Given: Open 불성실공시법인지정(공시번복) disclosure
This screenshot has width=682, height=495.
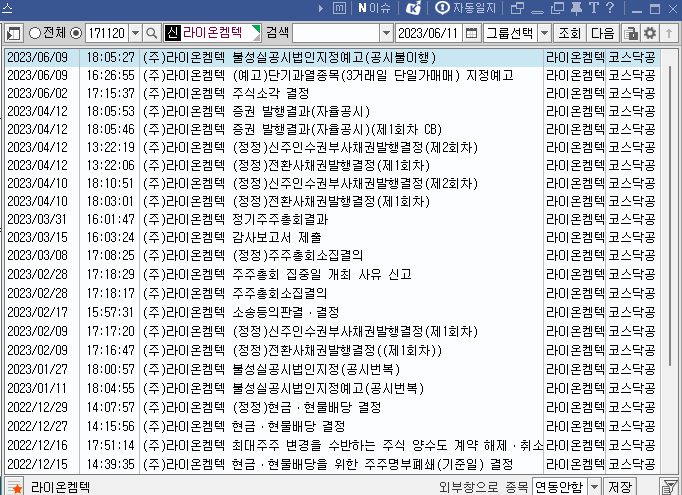Looking at the screenshot, I should [332, 369].
